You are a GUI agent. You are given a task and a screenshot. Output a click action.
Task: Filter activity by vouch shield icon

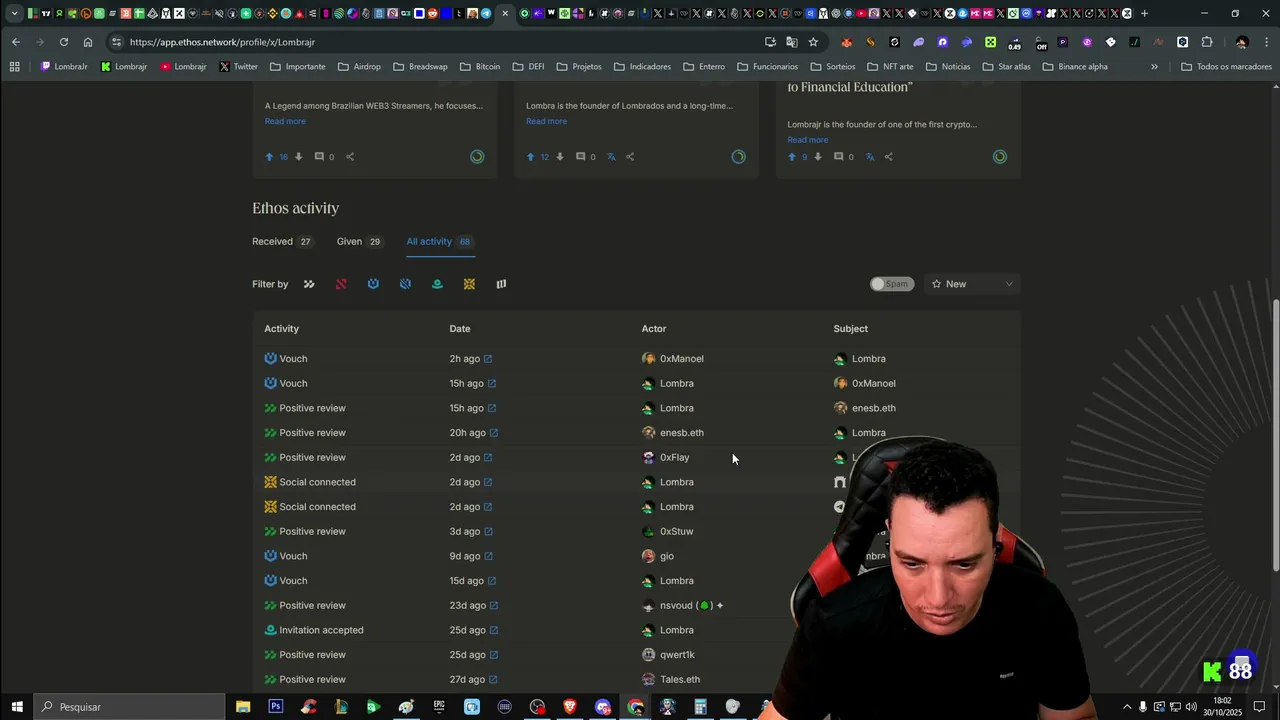(373, 284)
